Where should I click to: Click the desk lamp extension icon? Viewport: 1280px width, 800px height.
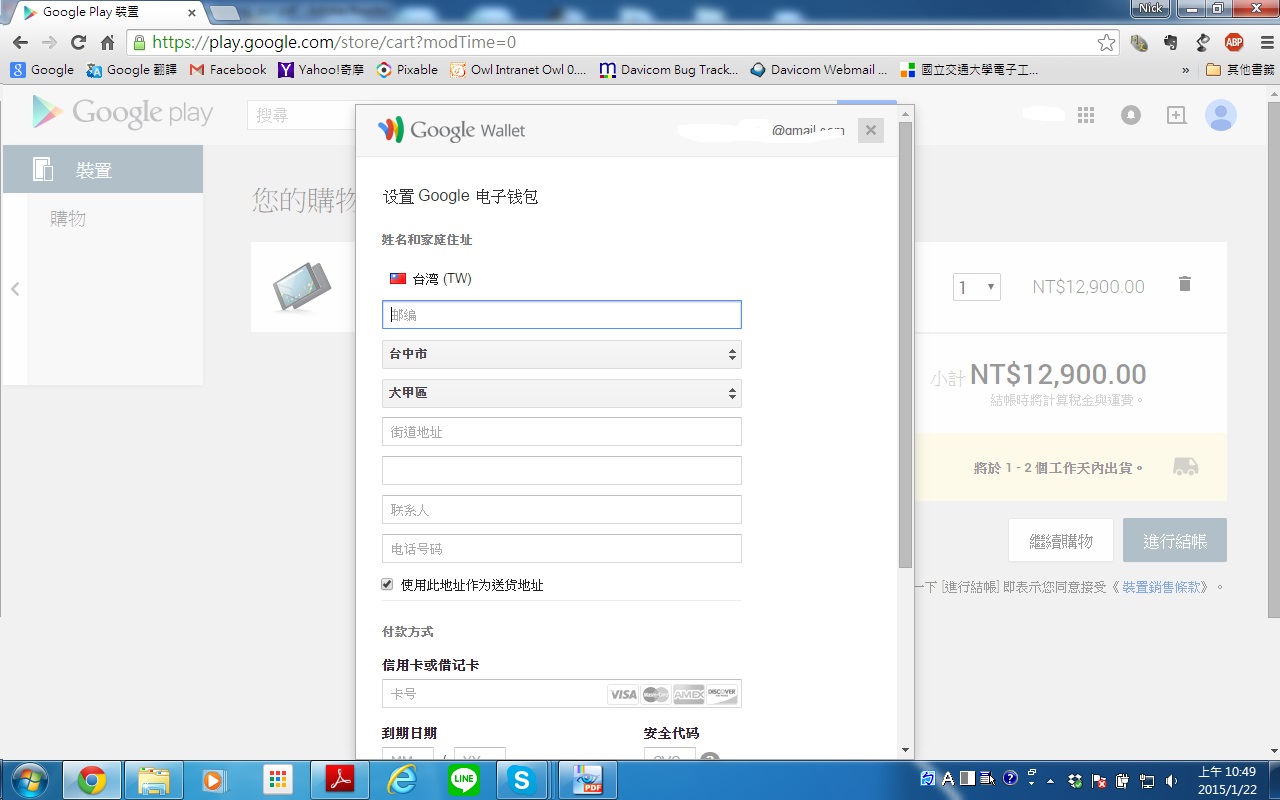pyautogui.click(x=1204, y=43)
